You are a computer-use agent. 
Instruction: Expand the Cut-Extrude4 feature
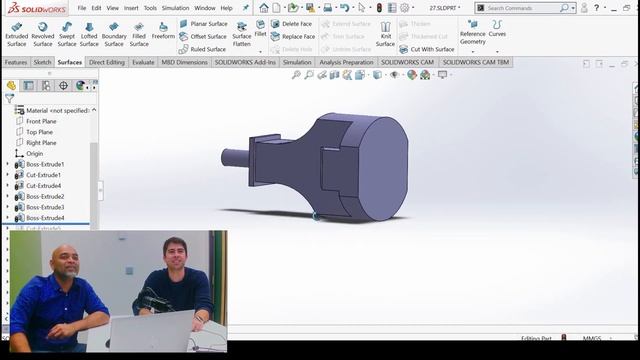(x=7, y=186)
